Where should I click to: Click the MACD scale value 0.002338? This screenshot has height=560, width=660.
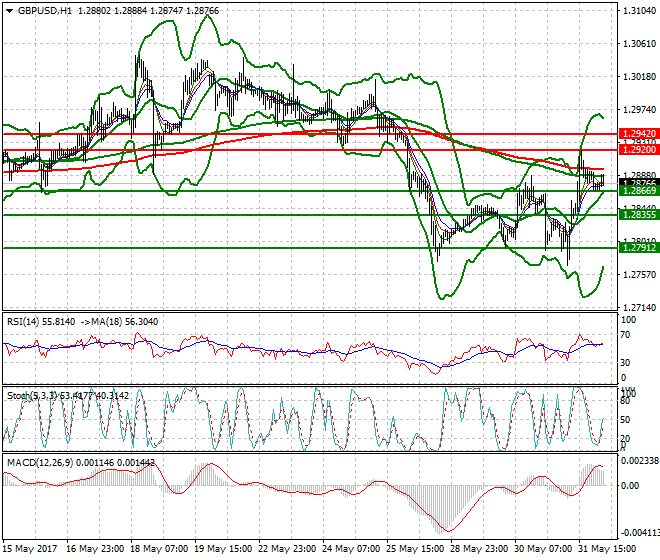click(x=640, y=461)
